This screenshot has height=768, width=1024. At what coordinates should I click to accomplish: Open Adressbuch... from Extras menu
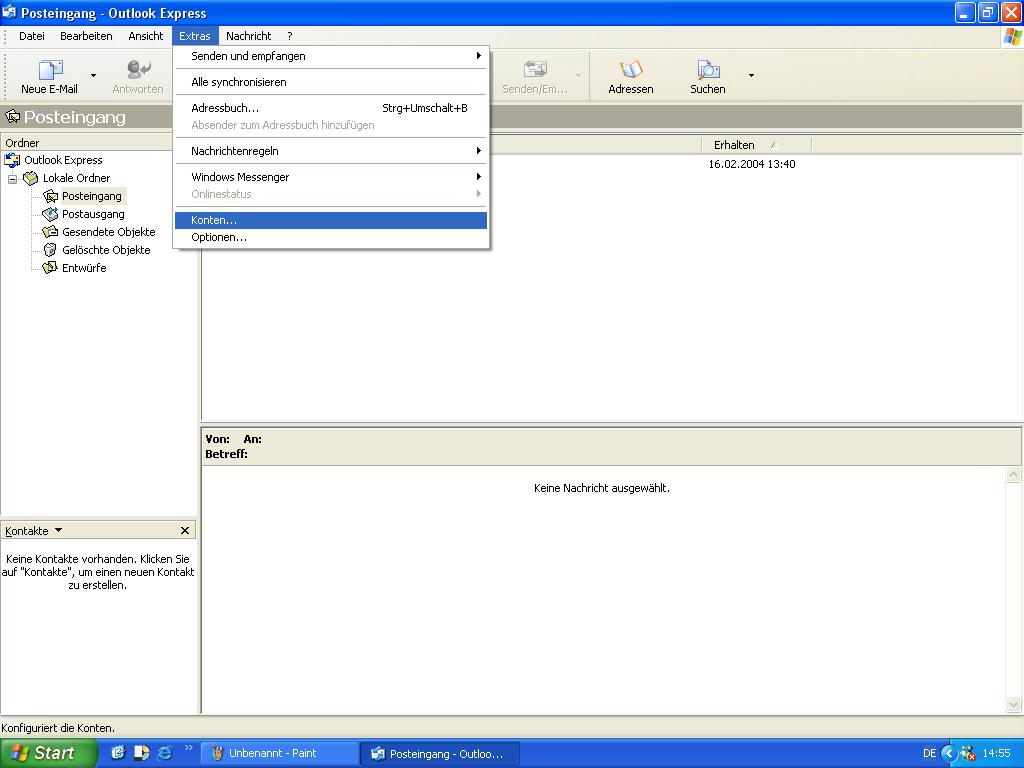pyautogui.click(x=331, y=108)
